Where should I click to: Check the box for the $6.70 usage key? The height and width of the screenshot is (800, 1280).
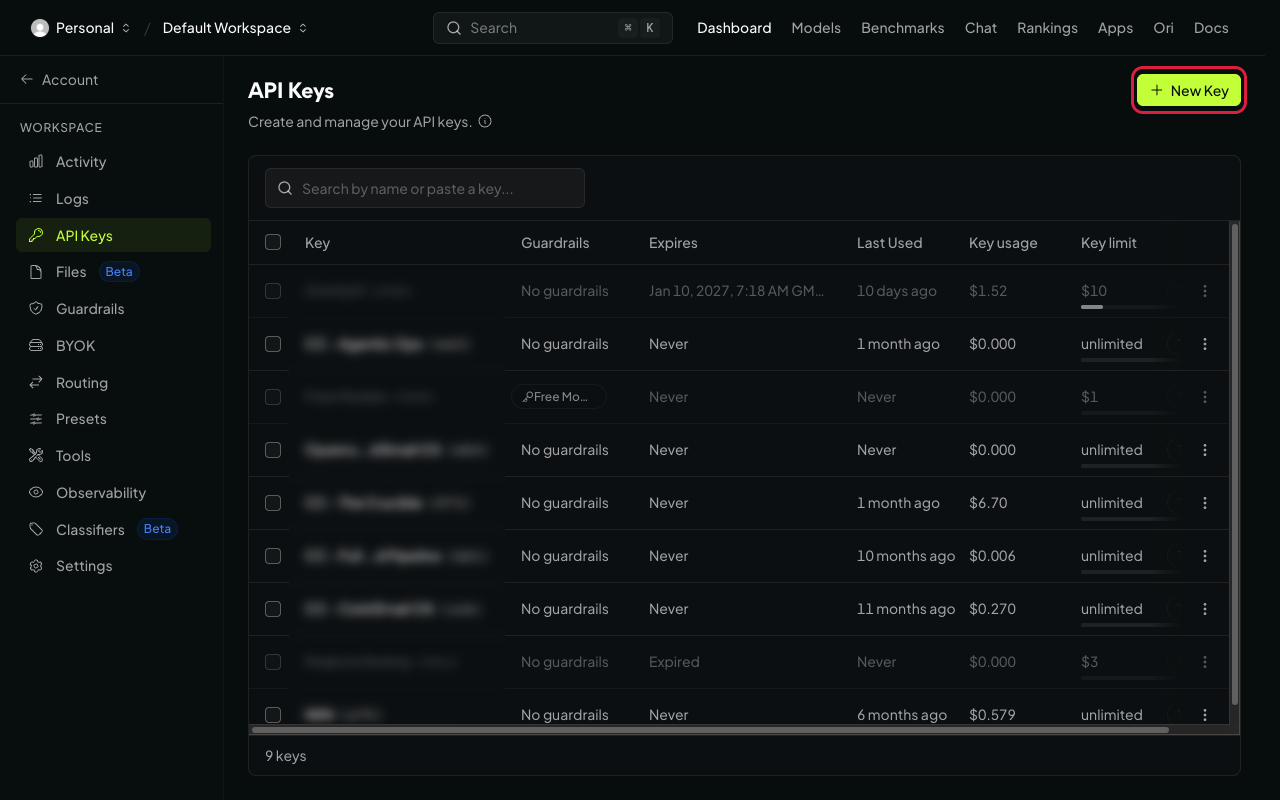[273, 503]
